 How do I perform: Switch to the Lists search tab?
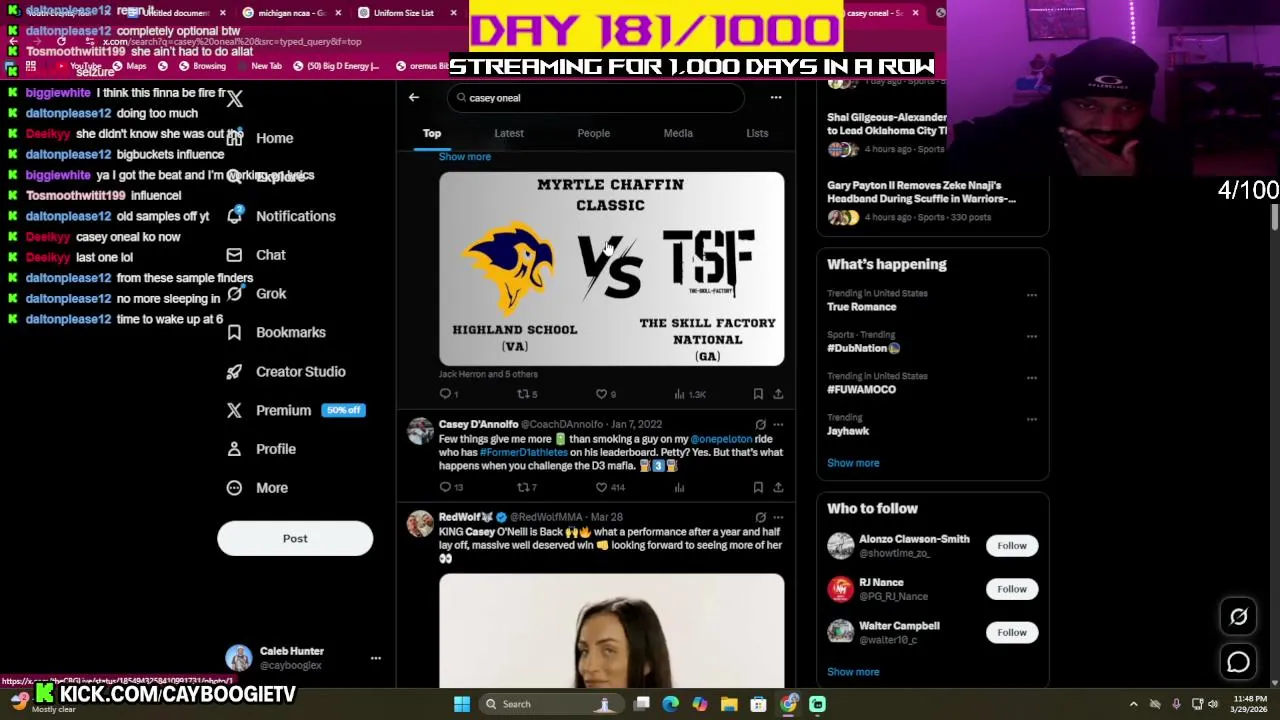click(x=757, y=133)
